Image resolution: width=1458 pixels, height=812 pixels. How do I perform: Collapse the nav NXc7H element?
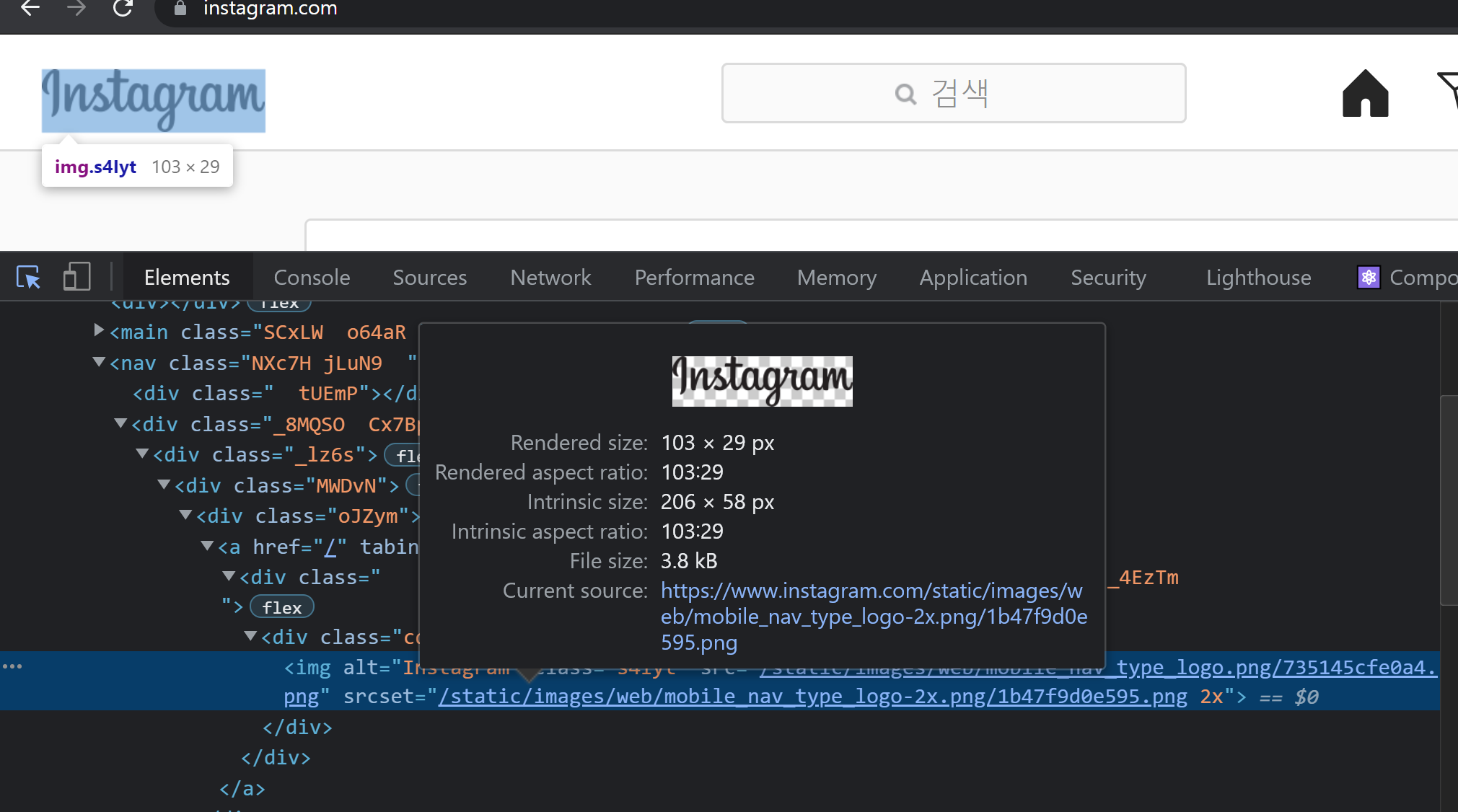(99, 362)
